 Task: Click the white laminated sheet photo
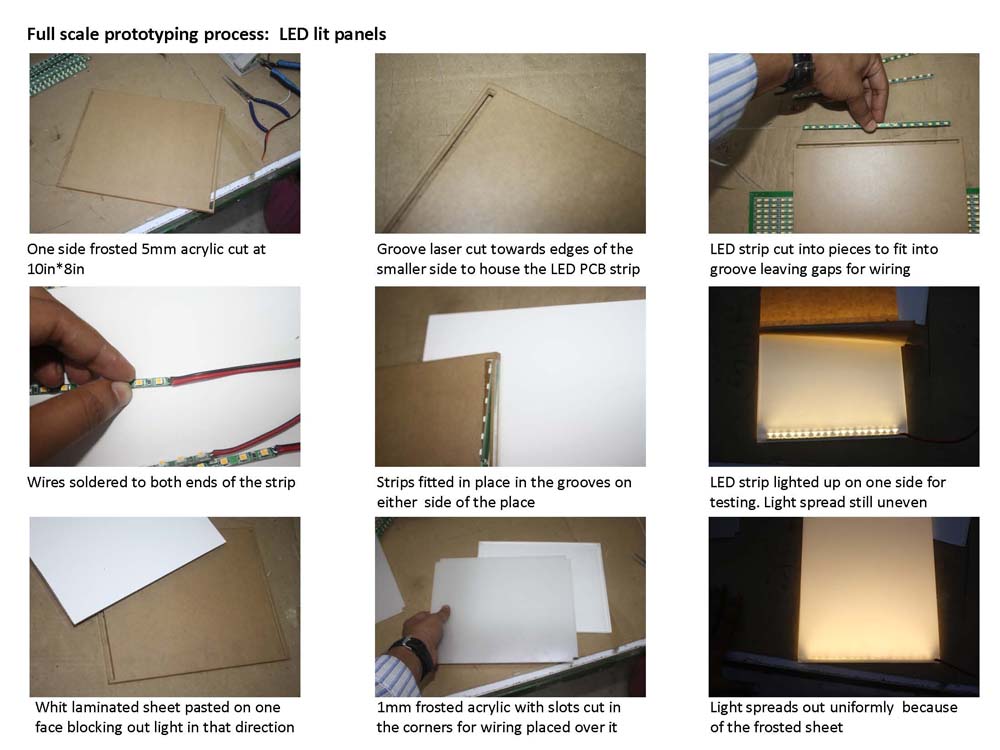[x=165, y=607]
